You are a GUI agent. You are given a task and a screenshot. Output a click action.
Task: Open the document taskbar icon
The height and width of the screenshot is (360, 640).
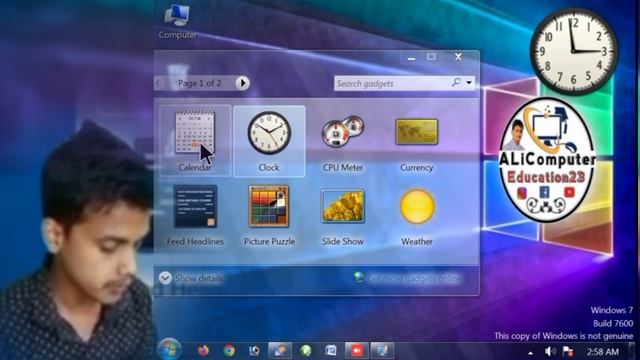331,351
